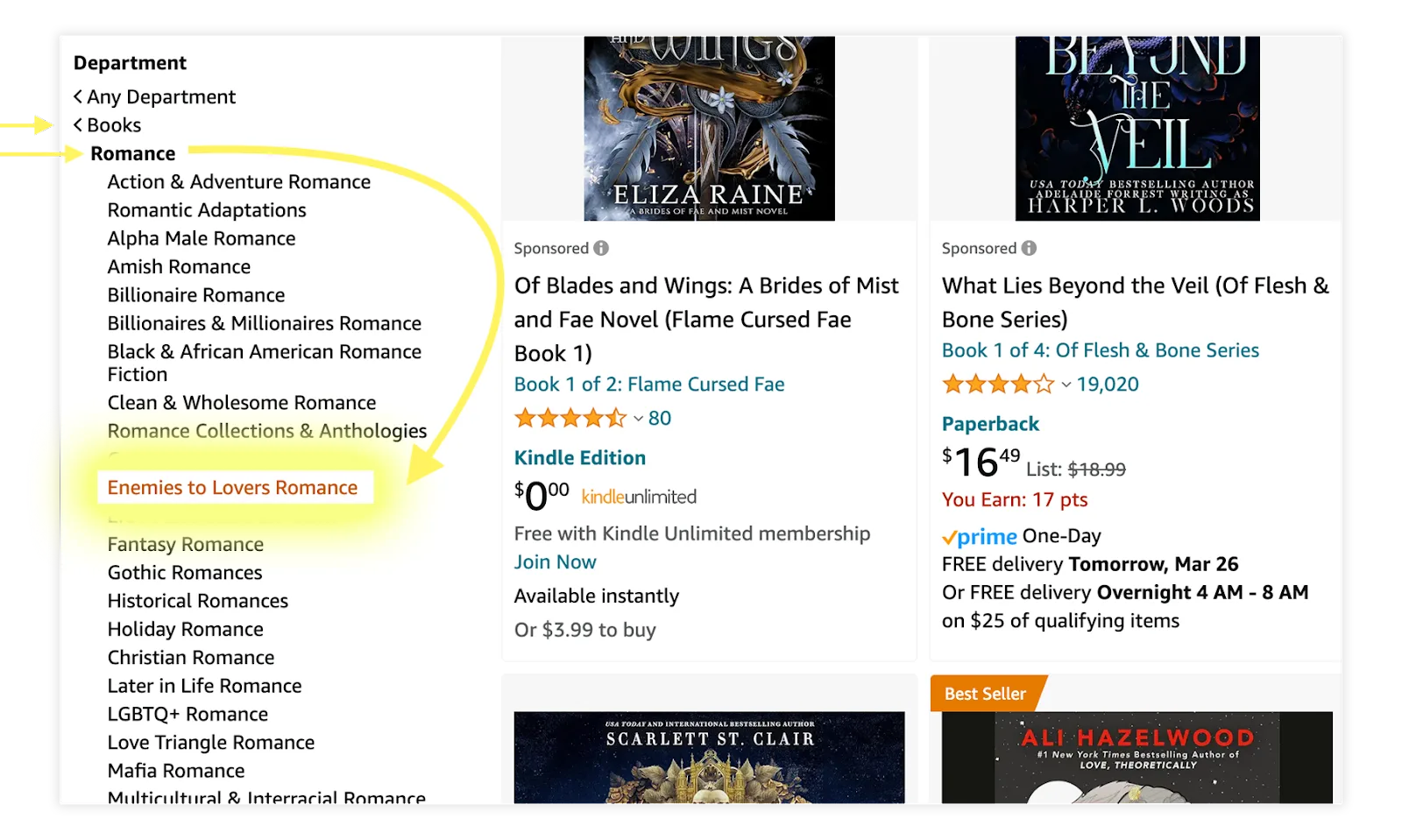Open the Of Flesh & Bone Series link
This screenshot has height=840, width=1402.
(x=1101, y=350)
